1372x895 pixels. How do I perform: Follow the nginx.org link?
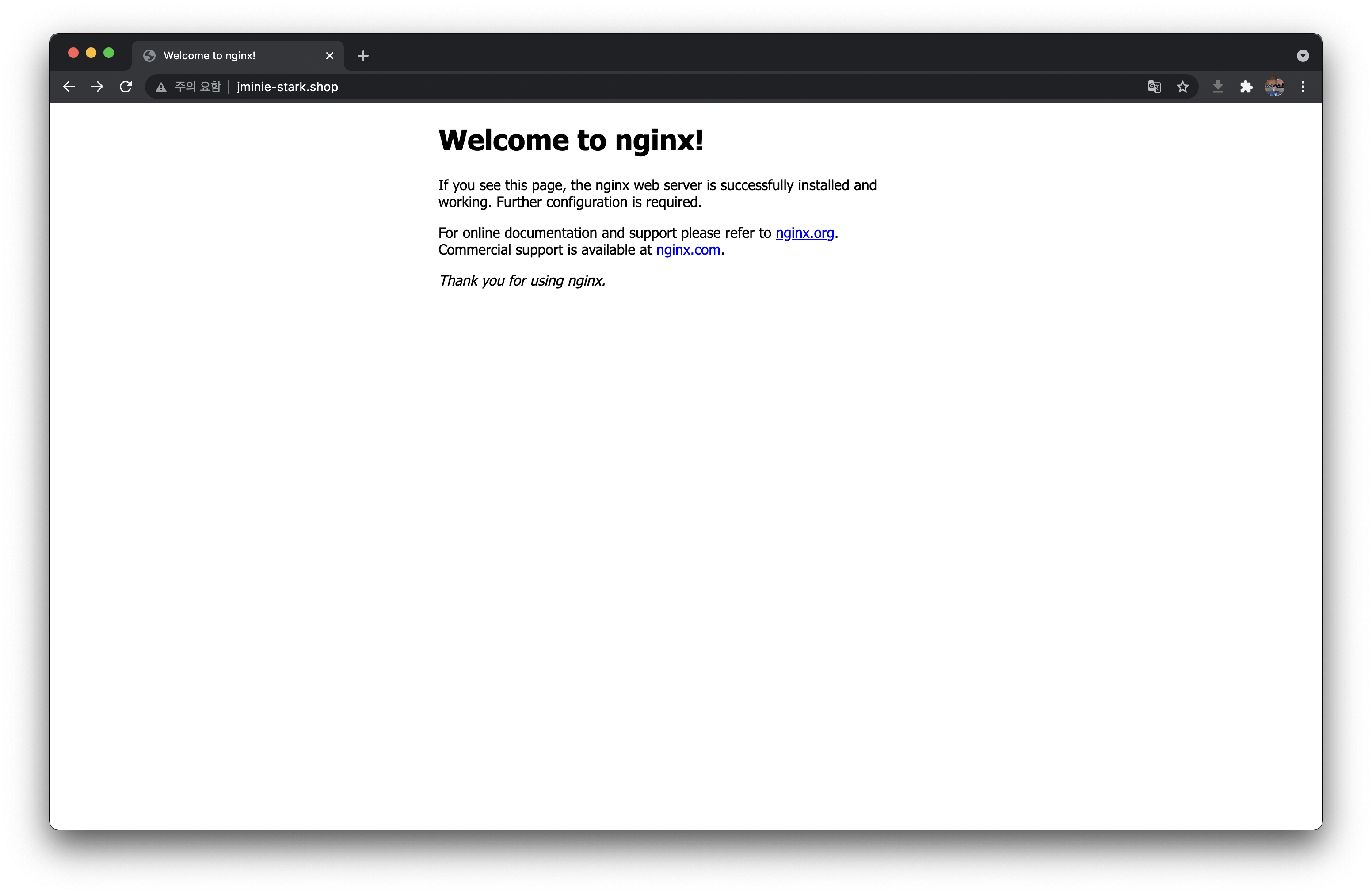[804, 233]
